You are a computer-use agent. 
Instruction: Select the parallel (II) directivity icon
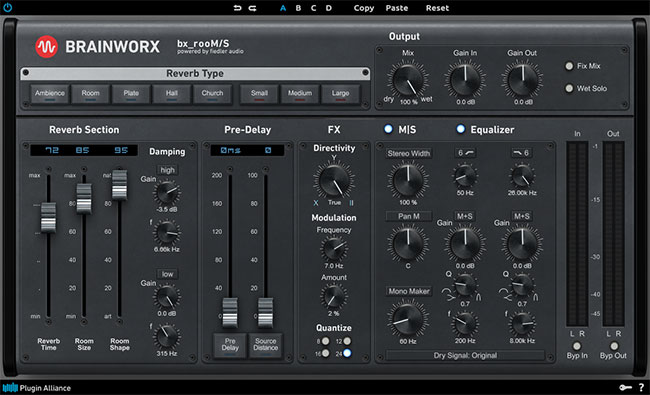[352, 203]
